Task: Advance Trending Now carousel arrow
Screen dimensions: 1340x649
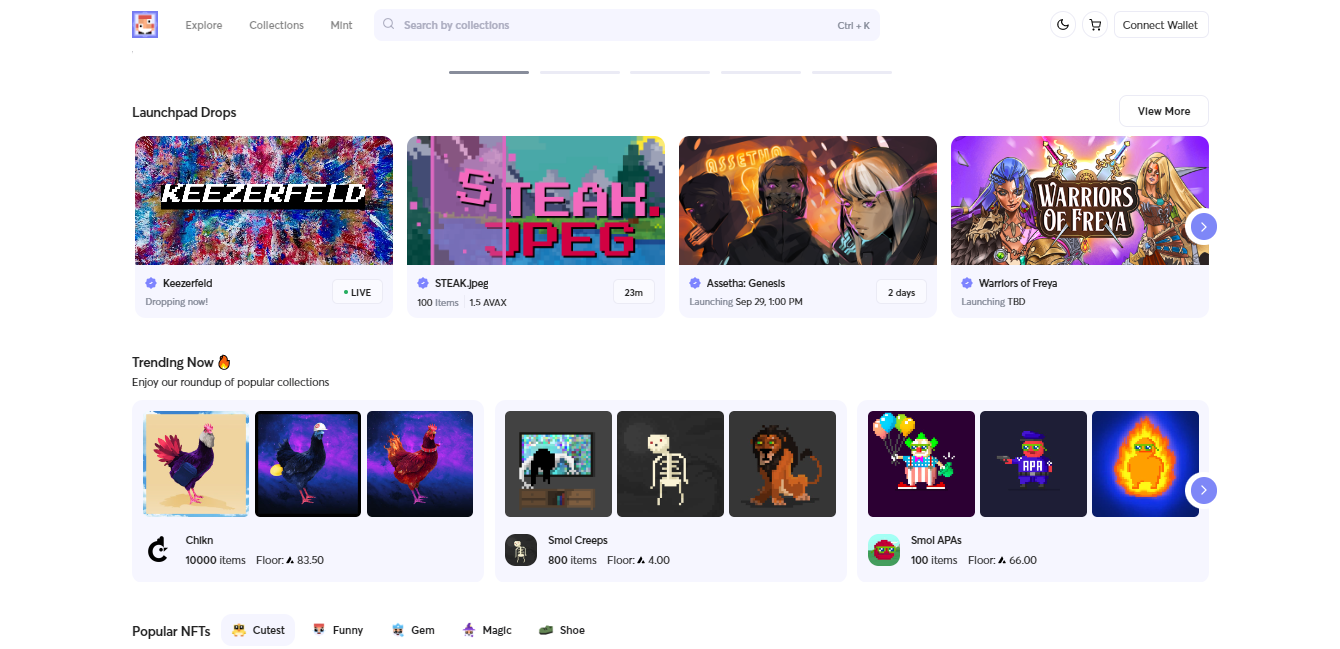Action: click(1204, 490)
